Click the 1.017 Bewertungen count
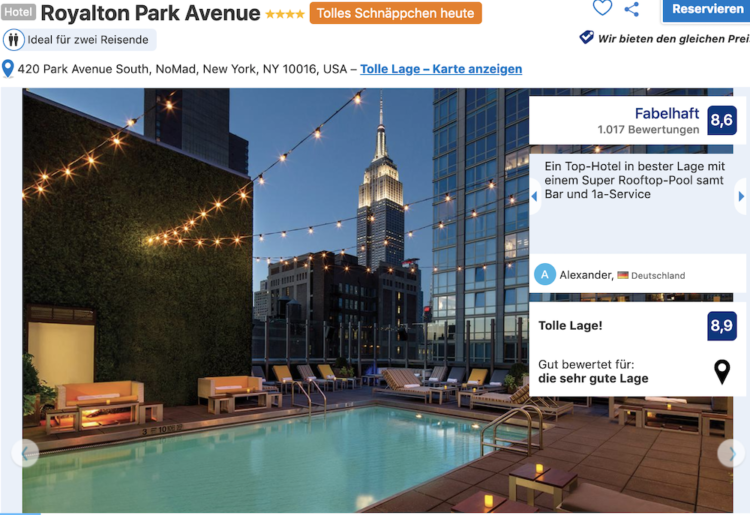The height and width of the screenshot is (515, 750). (x=648, y=130)
